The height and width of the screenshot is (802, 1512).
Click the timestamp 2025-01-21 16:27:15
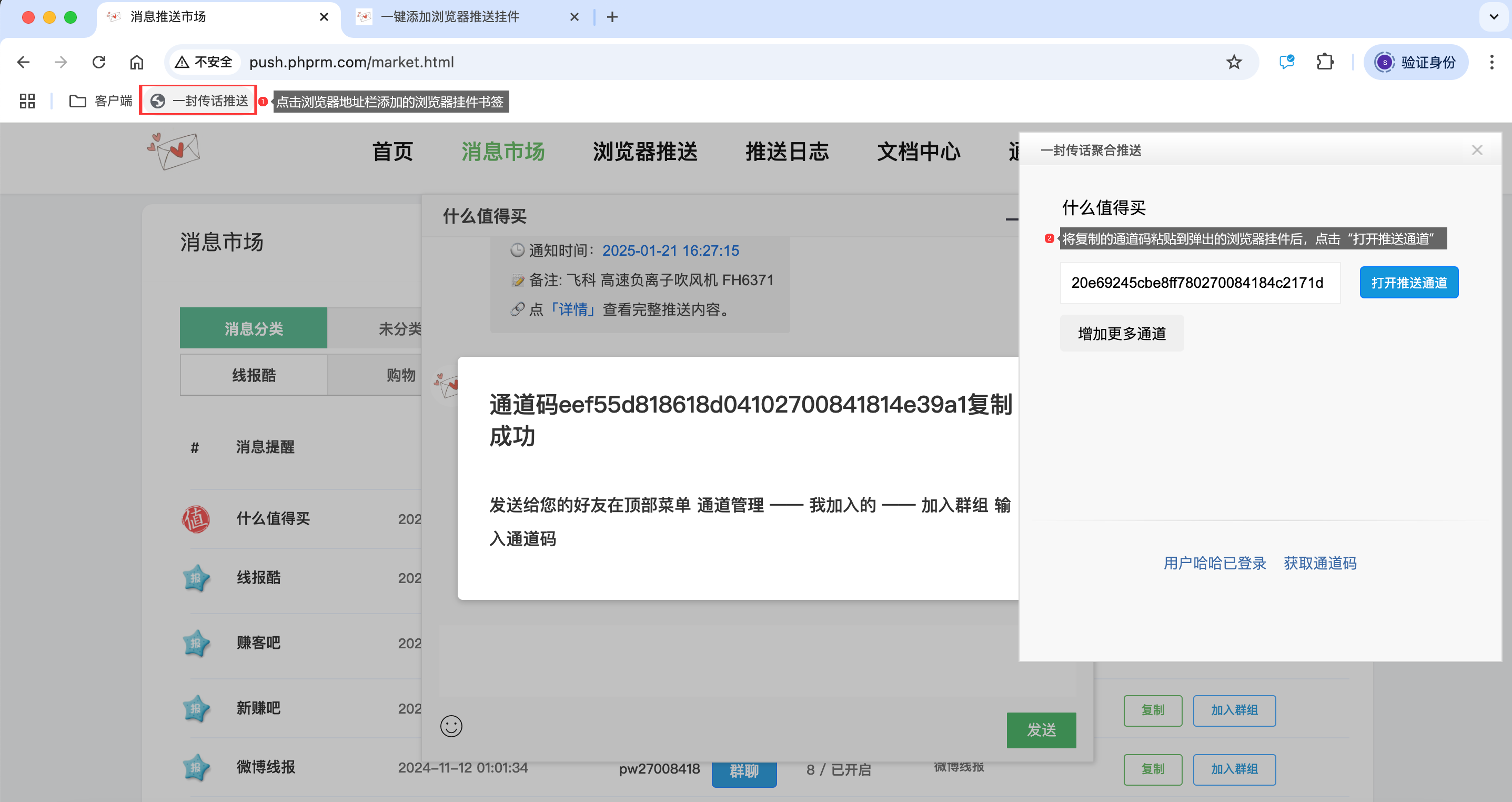670,250
